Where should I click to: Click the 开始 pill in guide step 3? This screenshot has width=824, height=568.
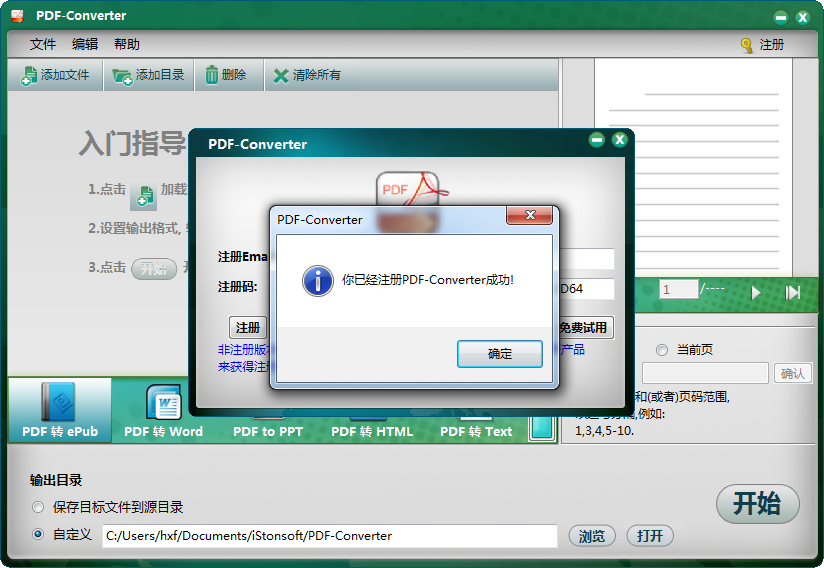(154, 269)
